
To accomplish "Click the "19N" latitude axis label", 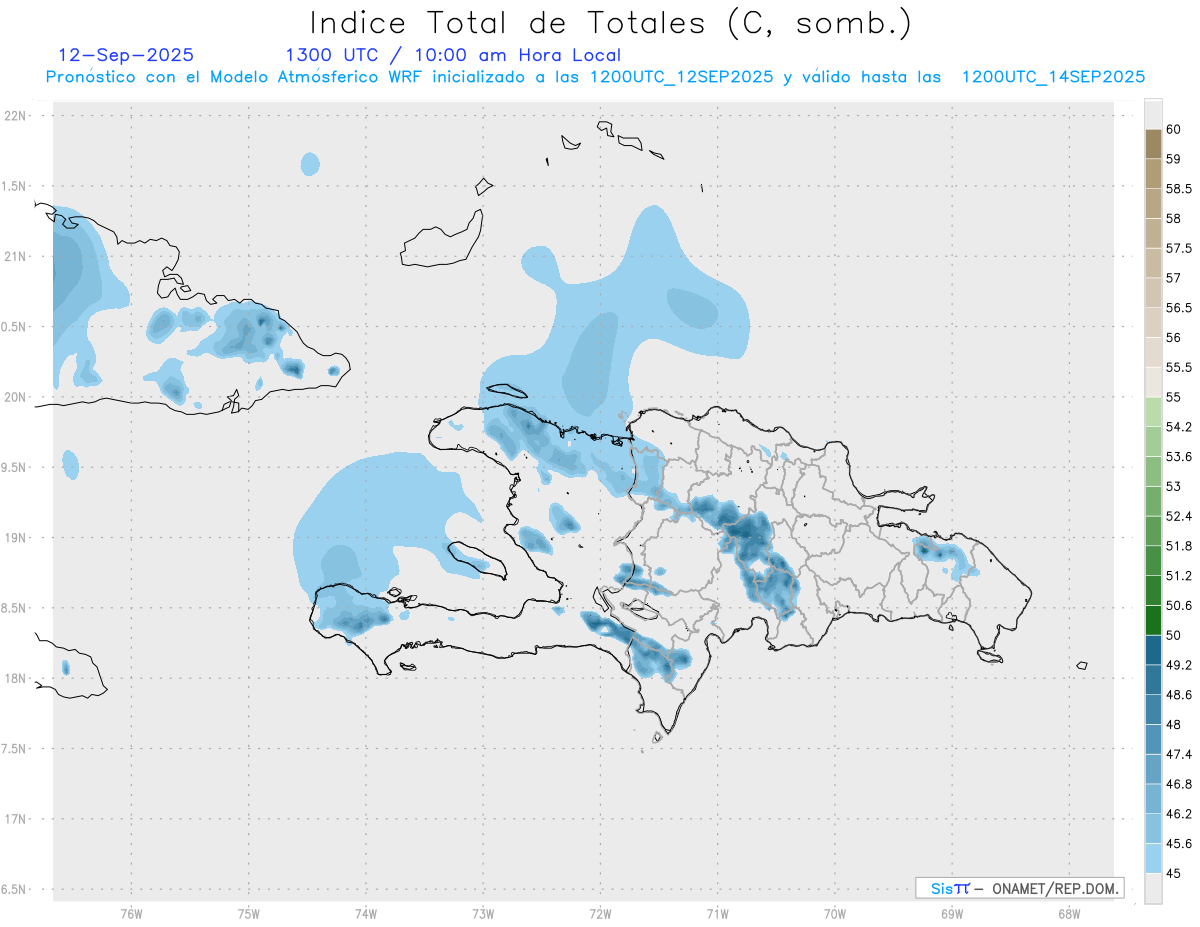I will click(x=17, y=537).
